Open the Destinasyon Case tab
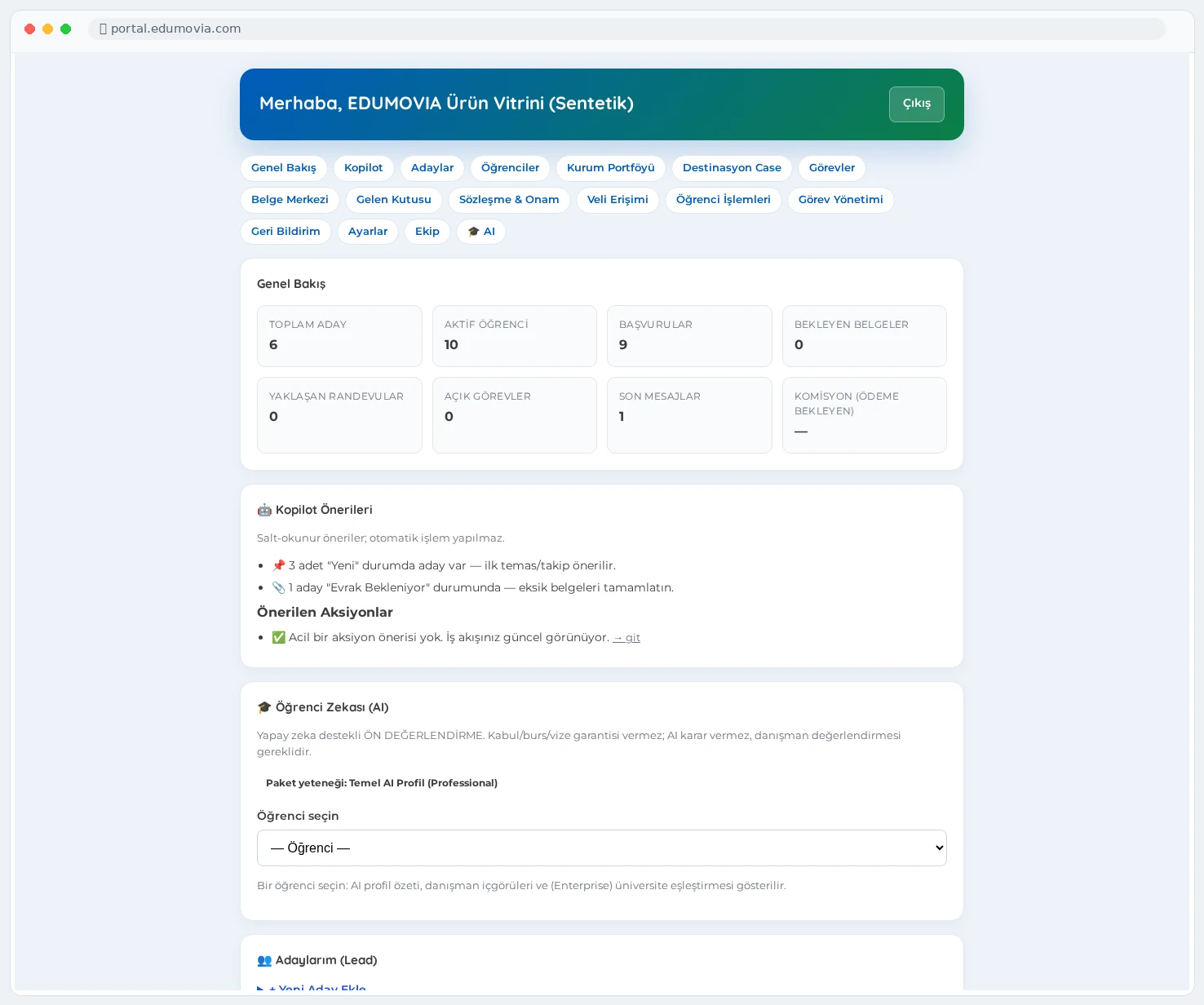Screen dimensions: 1204x1005 [732, 168]
